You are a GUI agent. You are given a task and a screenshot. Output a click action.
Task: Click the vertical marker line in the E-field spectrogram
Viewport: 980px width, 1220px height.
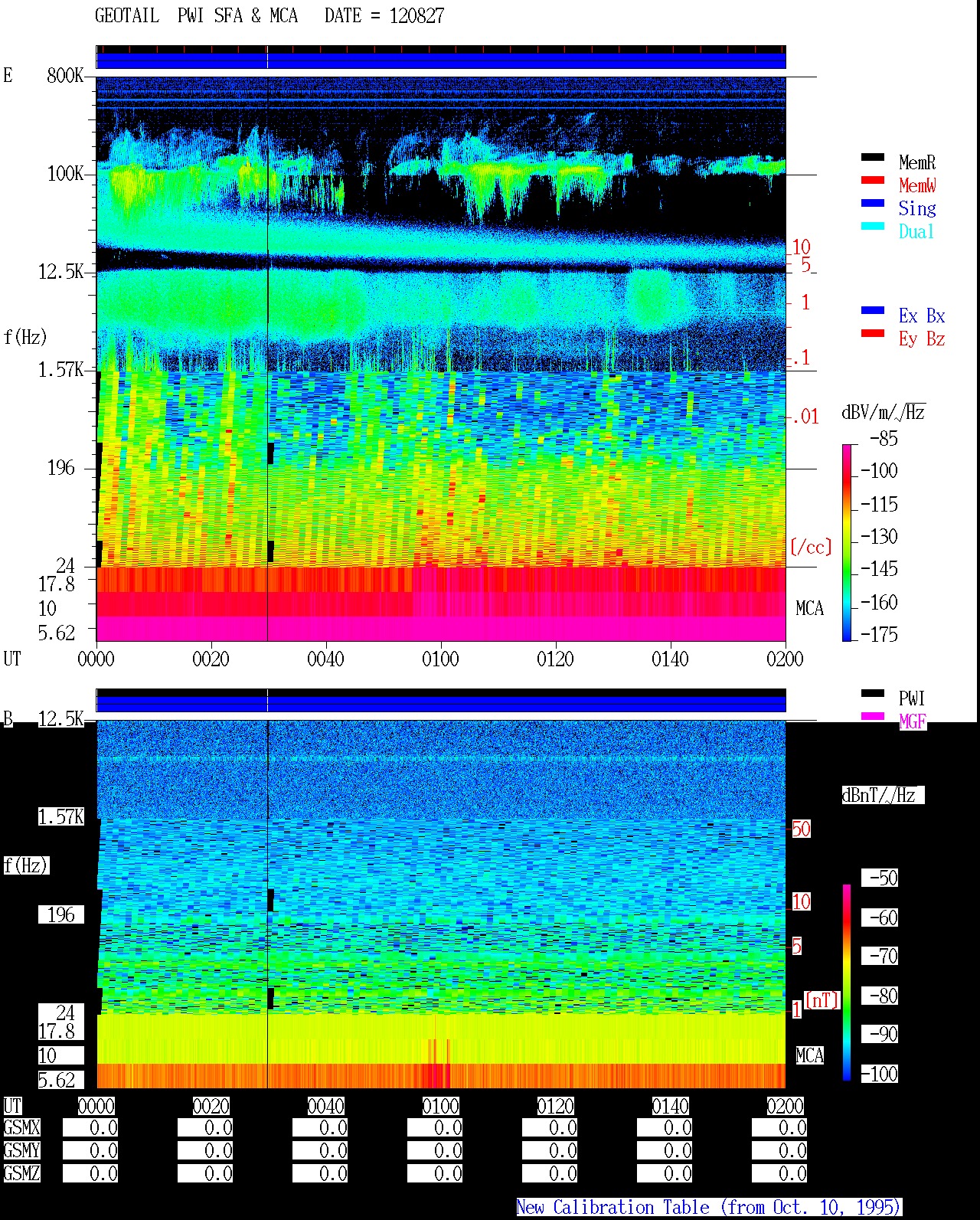coord(267,358)
